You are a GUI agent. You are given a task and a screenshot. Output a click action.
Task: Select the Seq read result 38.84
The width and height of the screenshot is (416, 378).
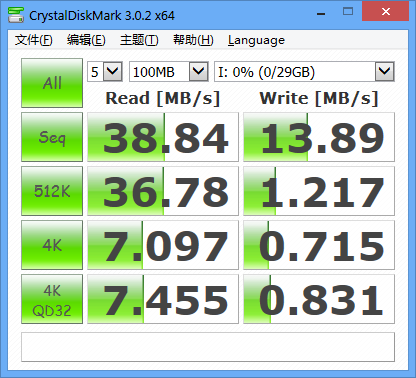point(163,137)
